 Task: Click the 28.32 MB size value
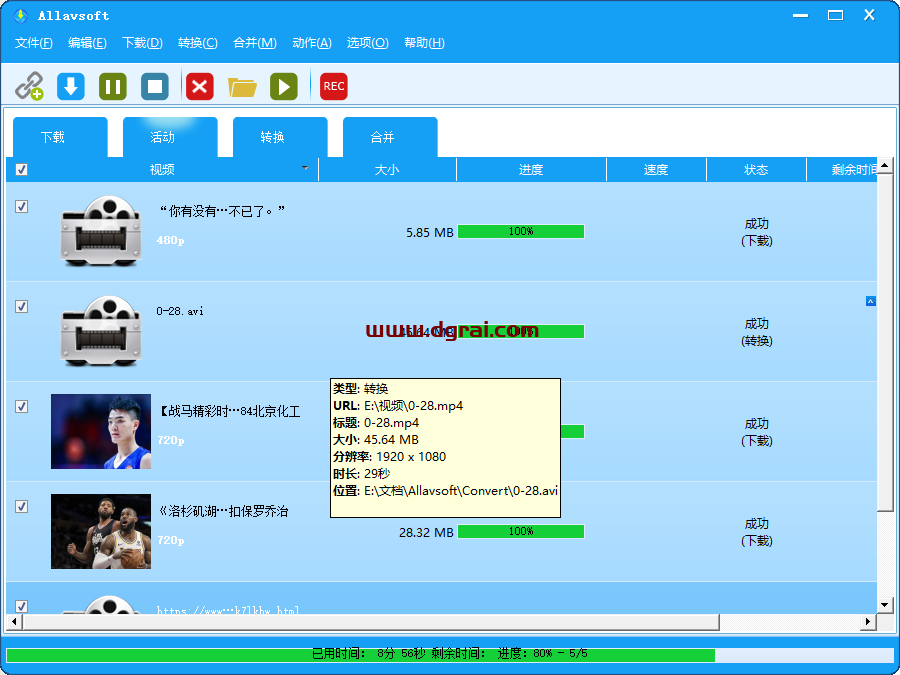click(426, 533)
